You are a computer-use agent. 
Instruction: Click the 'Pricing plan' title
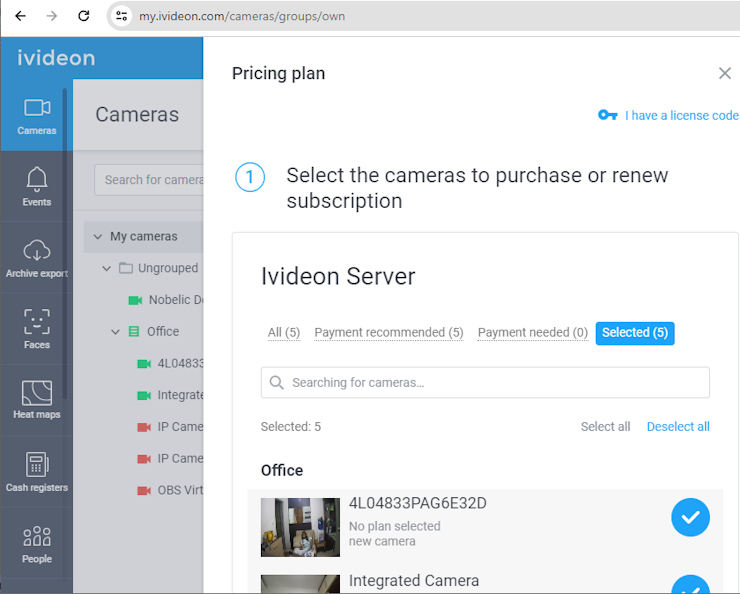278,74
